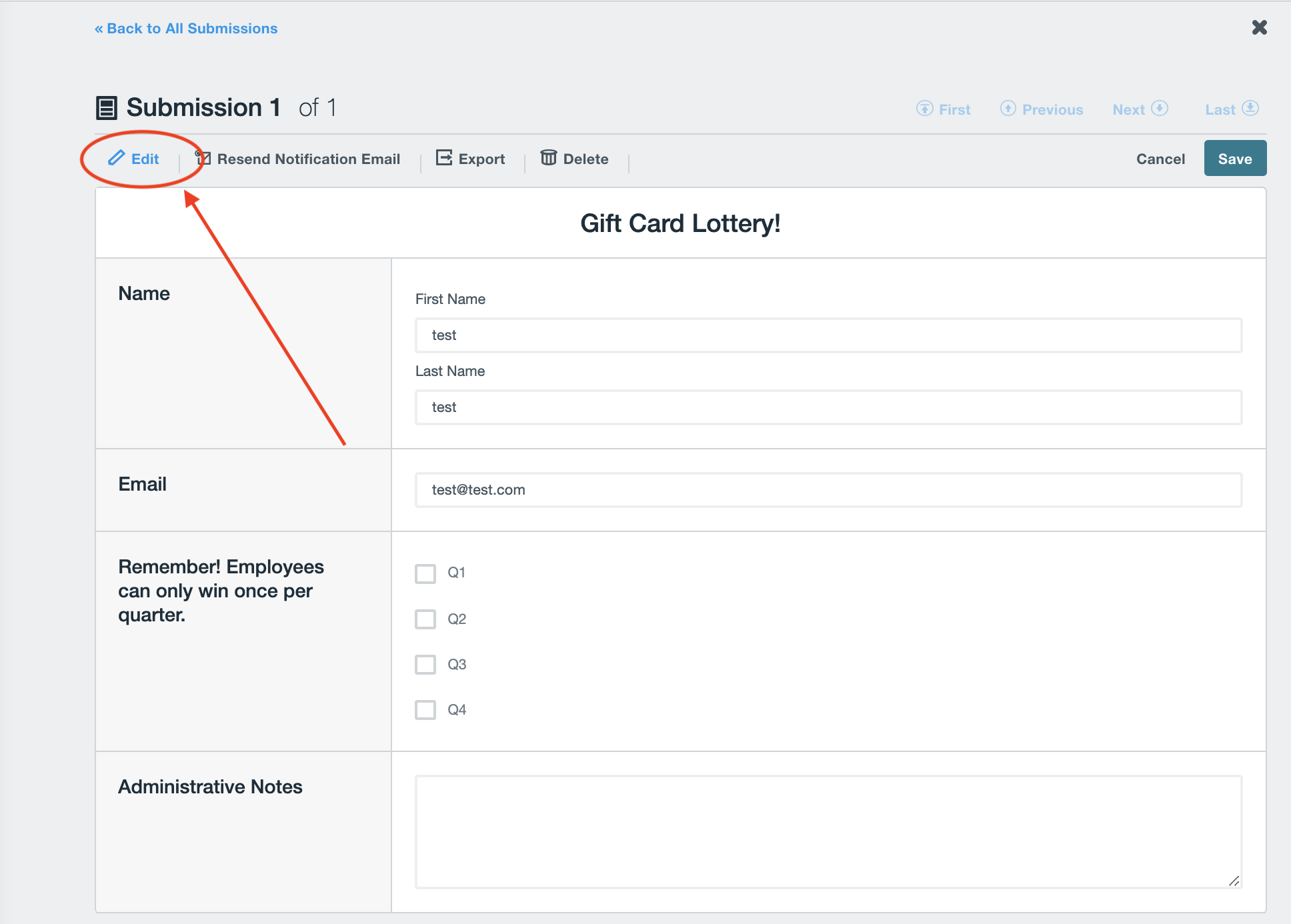Return via Back to All Submissions link

tap(186, 29)
